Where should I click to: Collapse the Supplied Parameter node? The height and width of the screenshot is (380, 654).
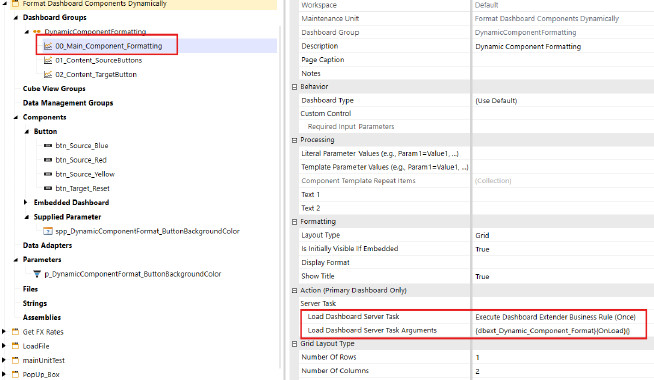click(27, 217)
